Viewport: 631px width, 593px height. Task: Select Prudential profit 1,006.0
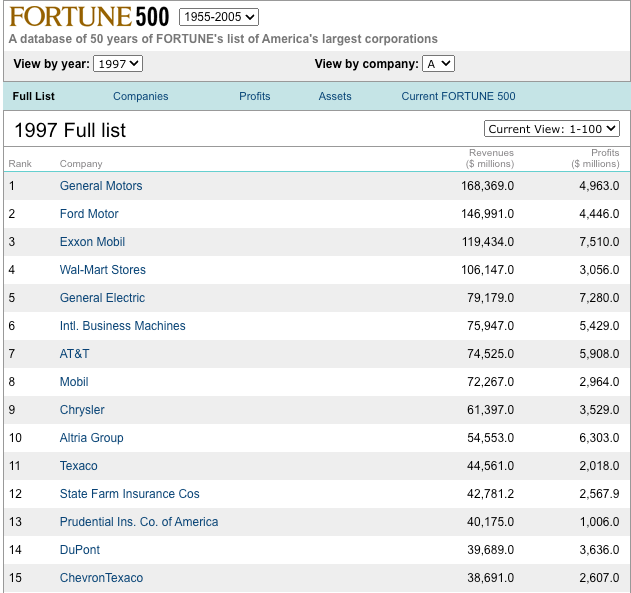pos(600,522)
